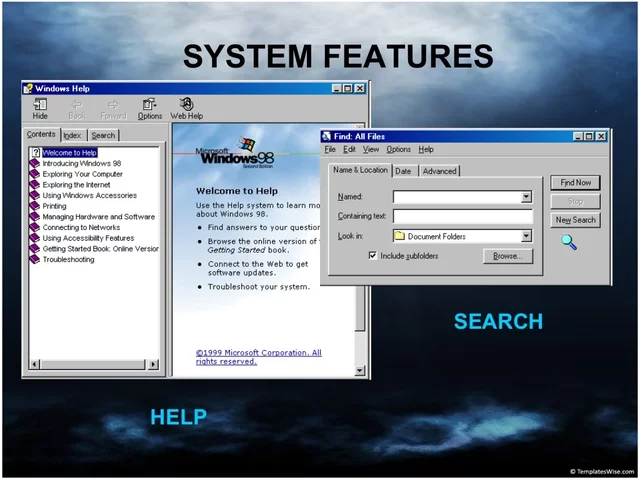Click the Browse... button
640x480 pixels.
[508, 256]
